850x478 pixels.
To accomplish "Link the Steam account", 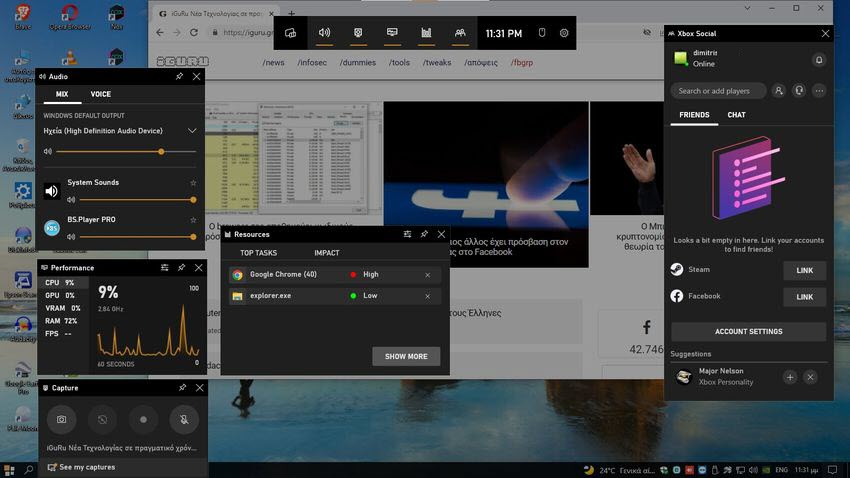I will pyautogui.click(x=804, y=270).
